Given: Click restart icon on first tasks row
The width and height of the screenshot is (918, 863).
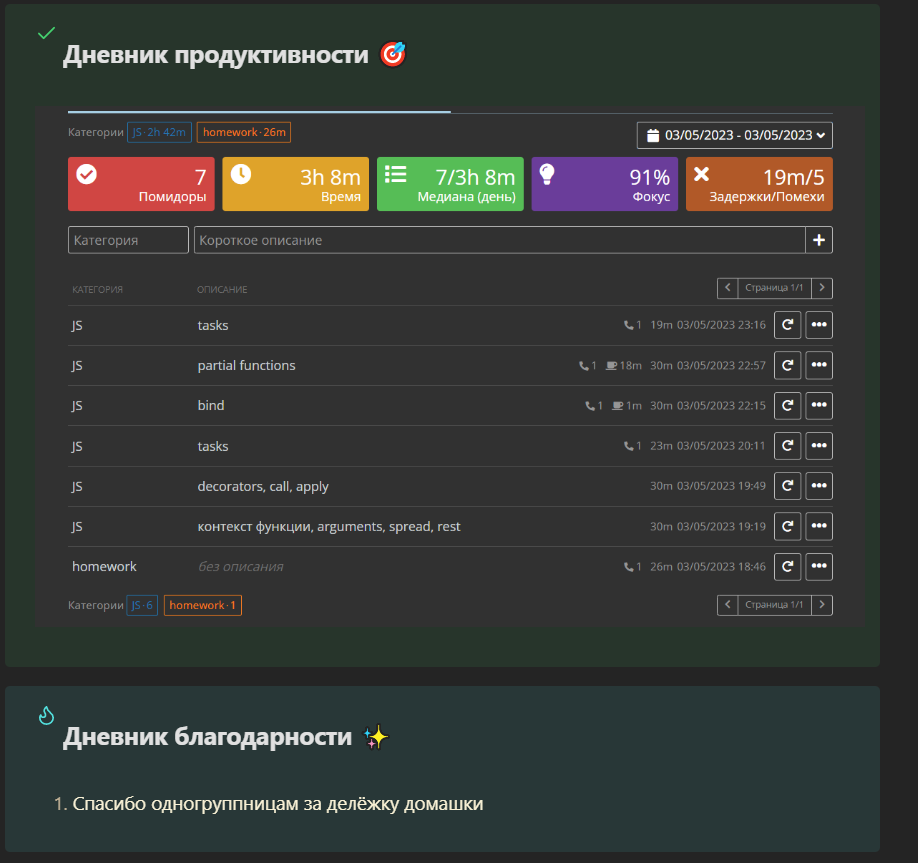Looking at the screenshot, I should click(x=787, y=325).
